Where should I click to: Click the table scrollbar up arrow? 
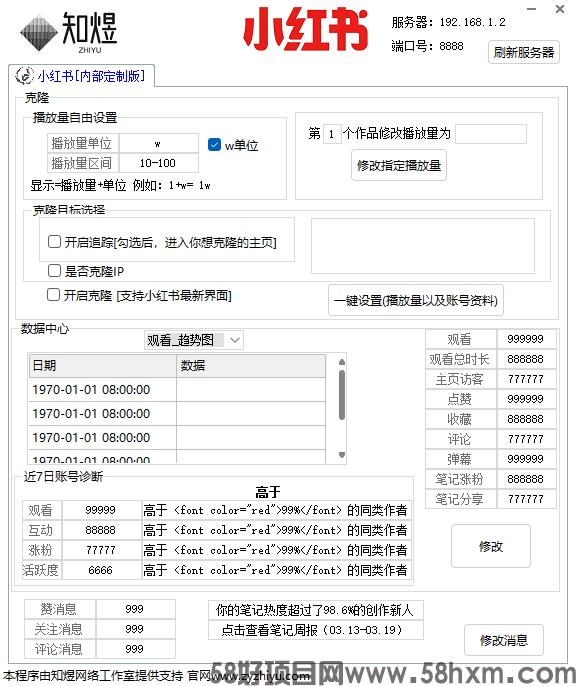click(x=342, y=362)
